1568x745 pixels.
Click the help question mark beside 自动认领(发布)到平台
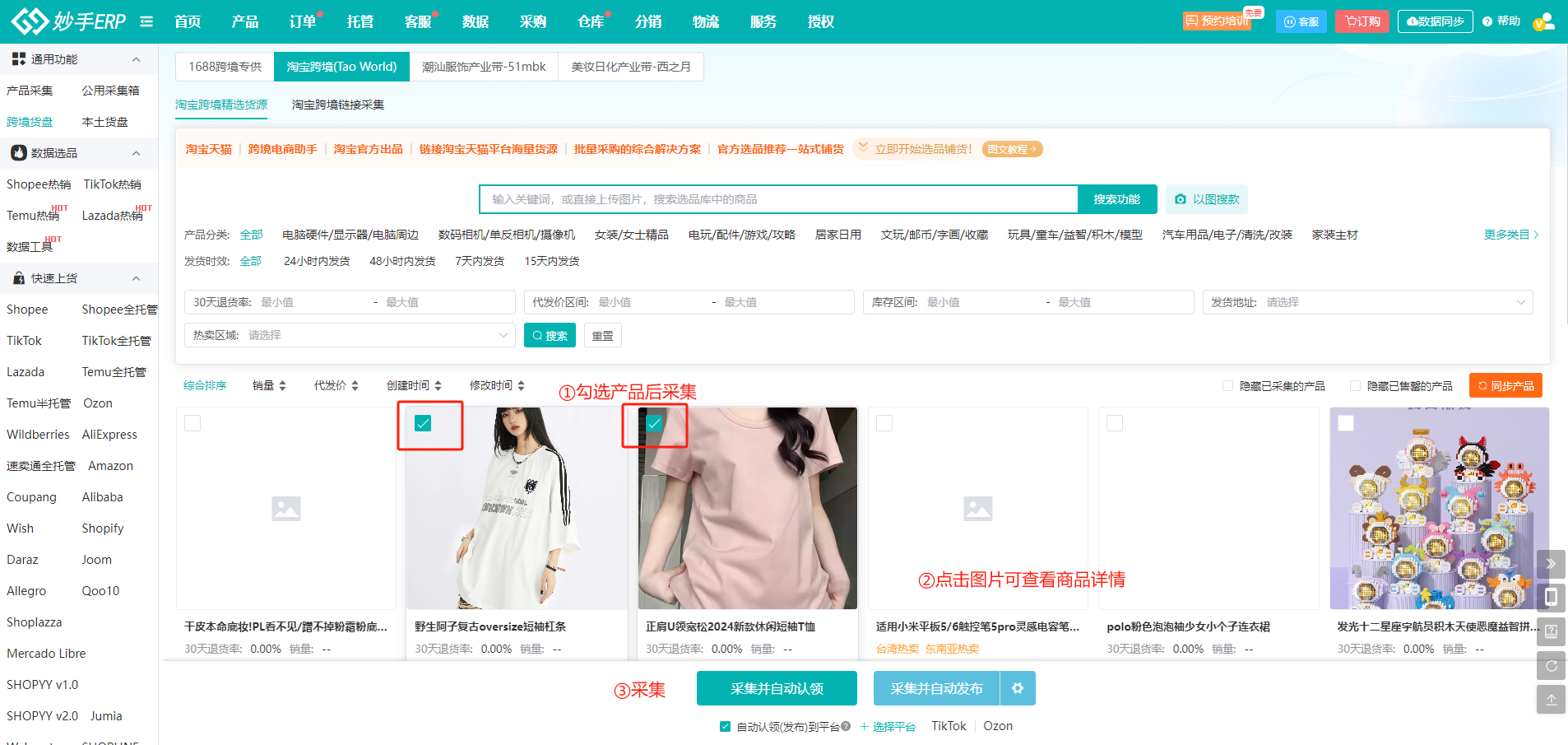[846, 726]
